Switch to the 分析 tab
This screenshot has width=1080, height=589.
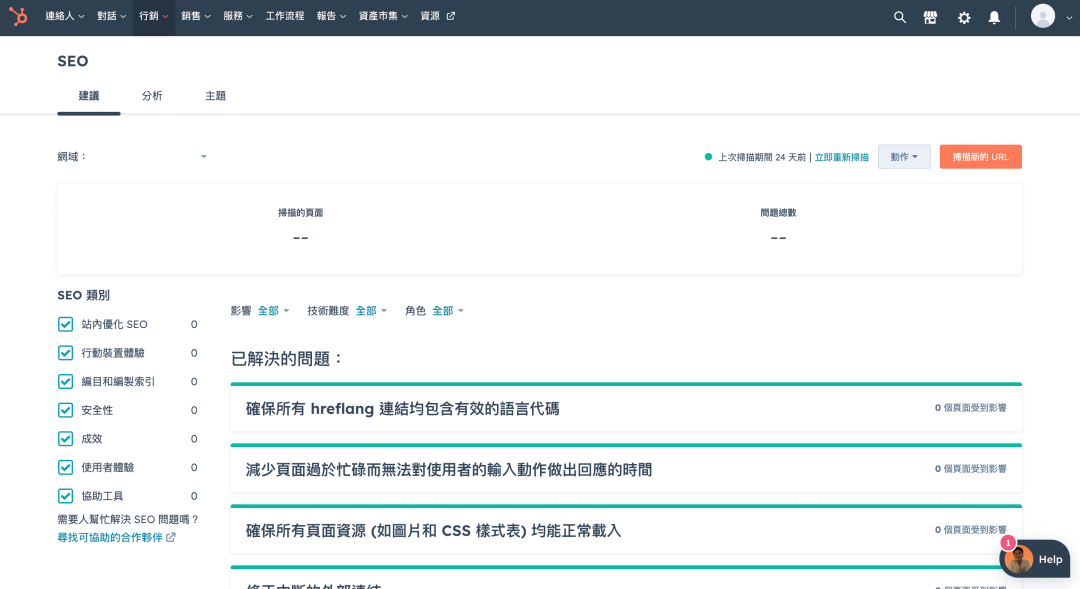point(152,96)
